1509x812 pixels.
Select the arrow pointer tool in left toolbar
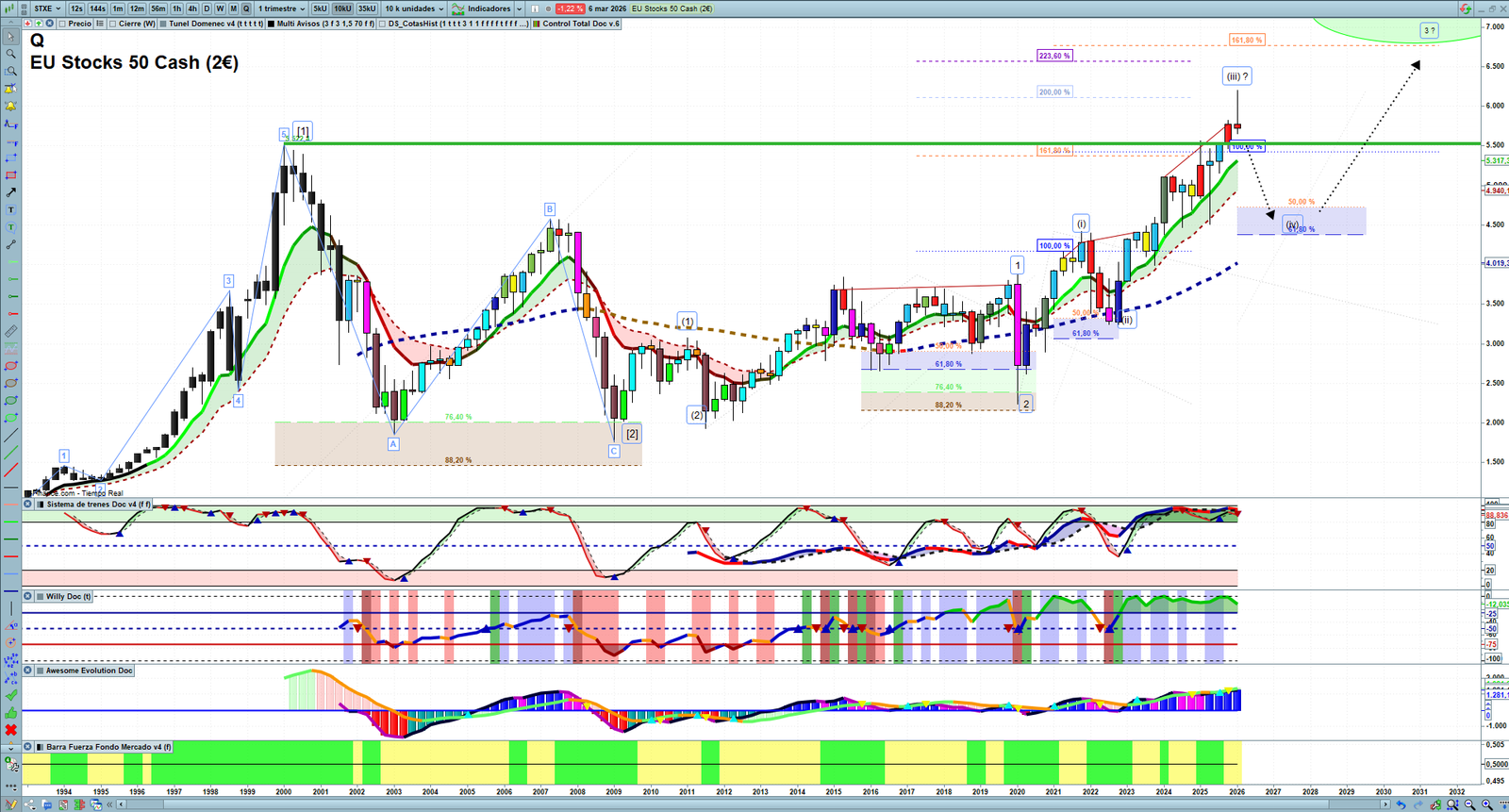pos(10,37)
